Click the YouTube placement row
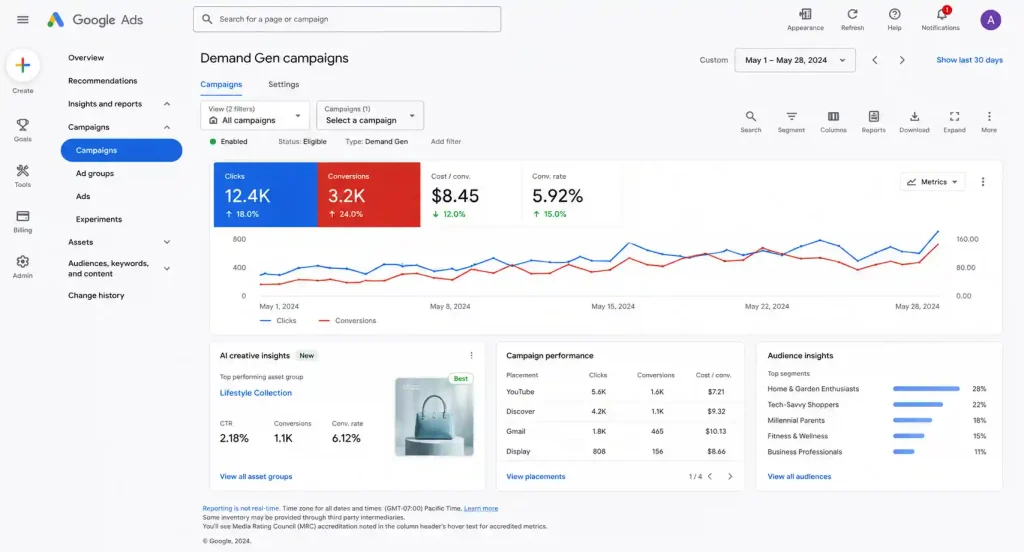 (618, 392)
